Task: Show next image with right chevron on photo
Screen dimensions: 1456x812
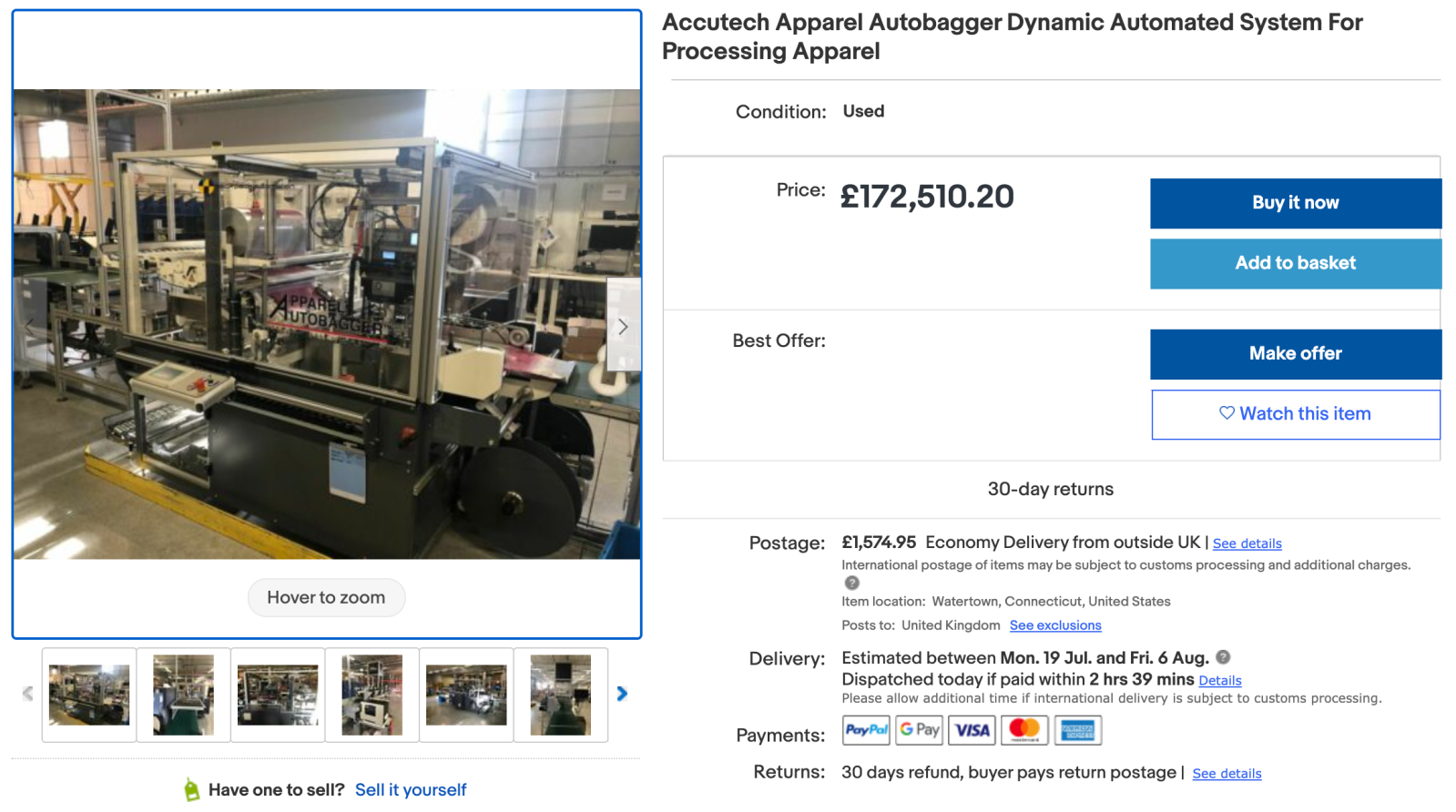Action: [x=623, y=326]
